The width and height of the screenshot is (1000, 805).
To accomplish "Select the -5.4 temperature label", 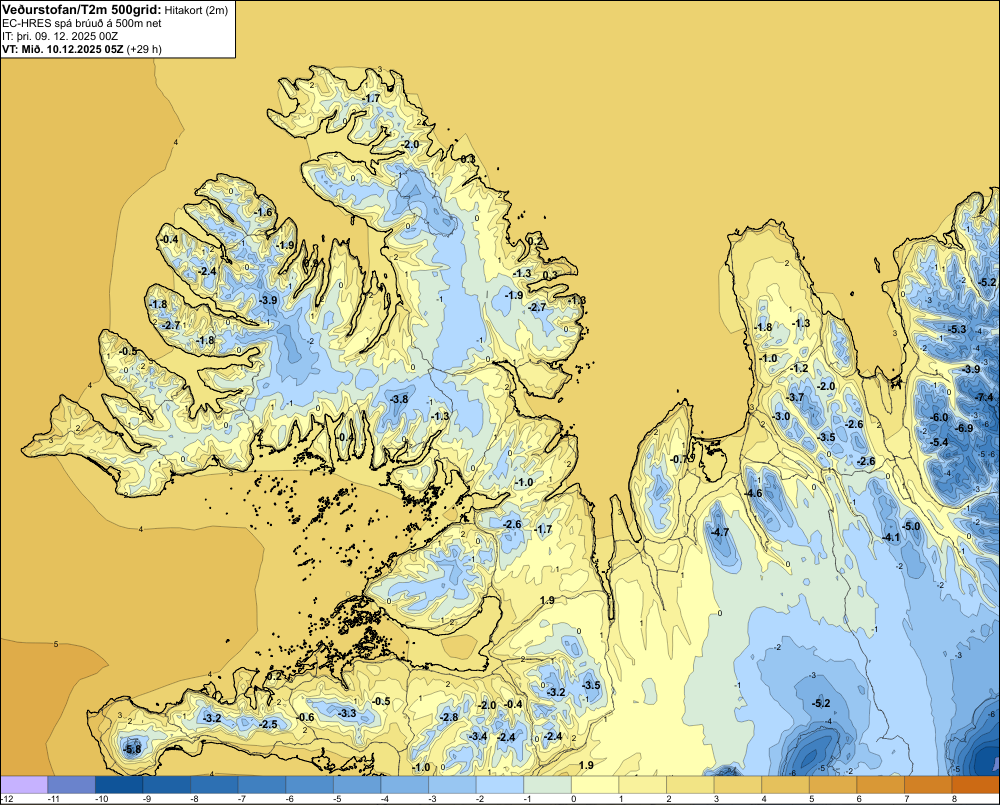I will [939, 442].
